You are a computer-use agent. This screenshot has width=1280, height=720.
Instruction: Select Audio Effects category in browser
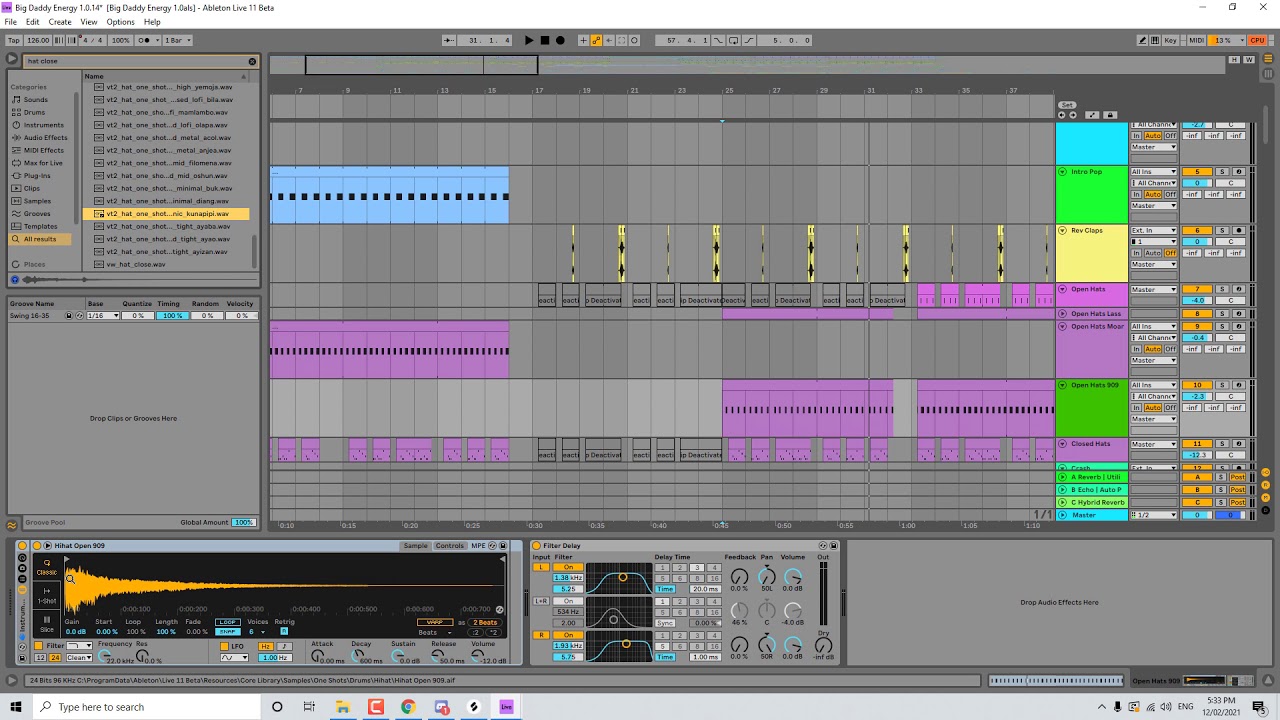pyautogui.click(x=46, y=137)
